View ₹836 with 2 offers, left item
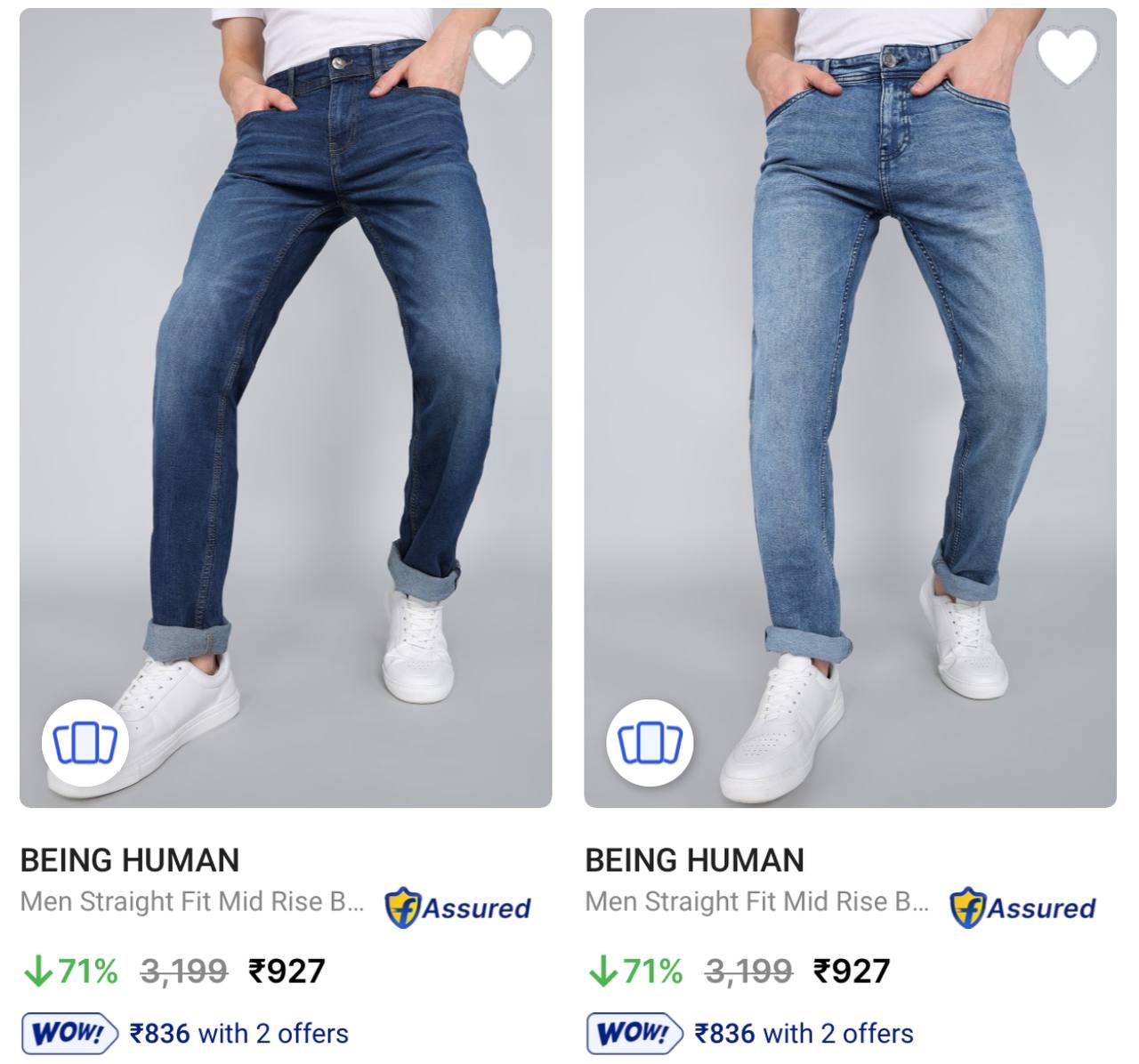This screenshot has width=1139, height=1064. pos(239,1034)
